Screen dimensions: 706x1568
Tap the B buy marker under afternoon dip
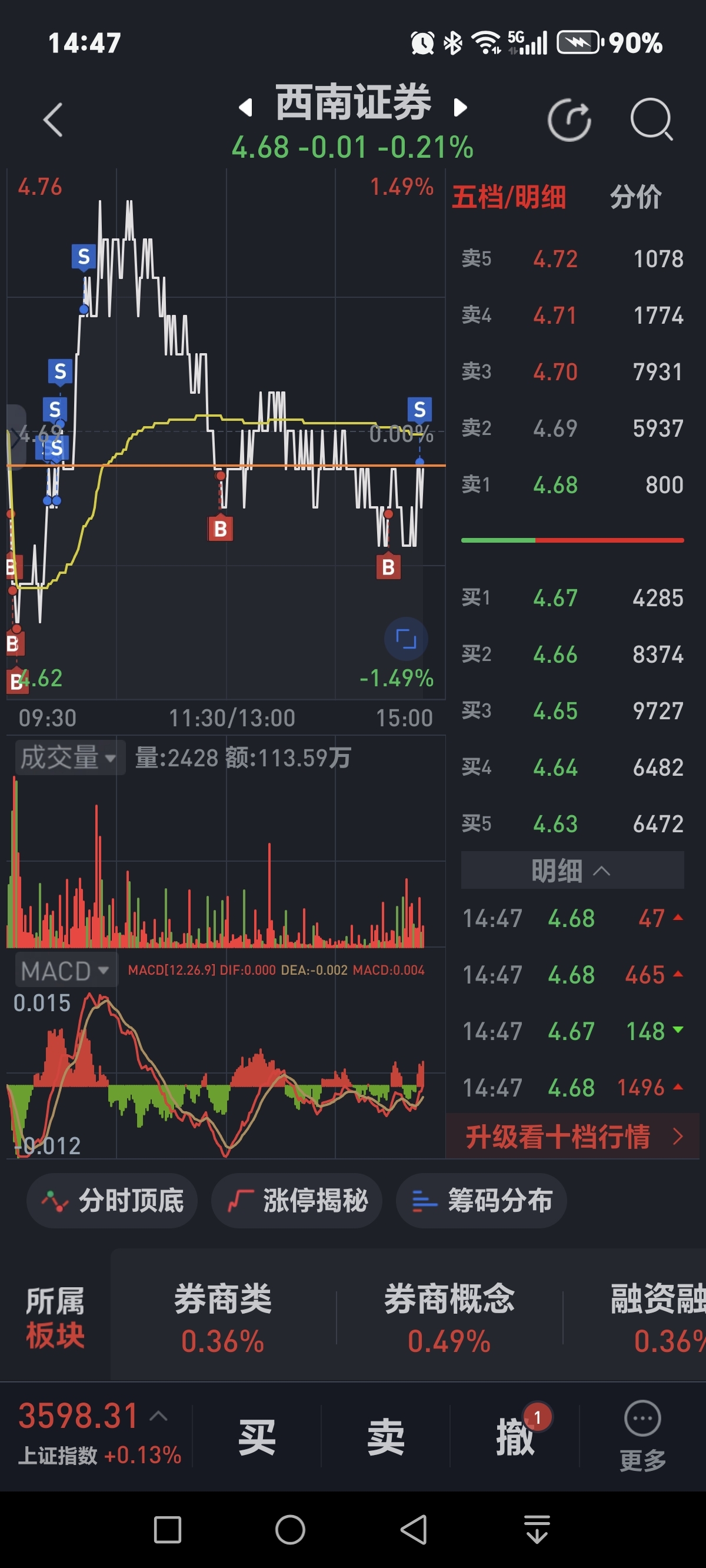click(x=388, y=567)
